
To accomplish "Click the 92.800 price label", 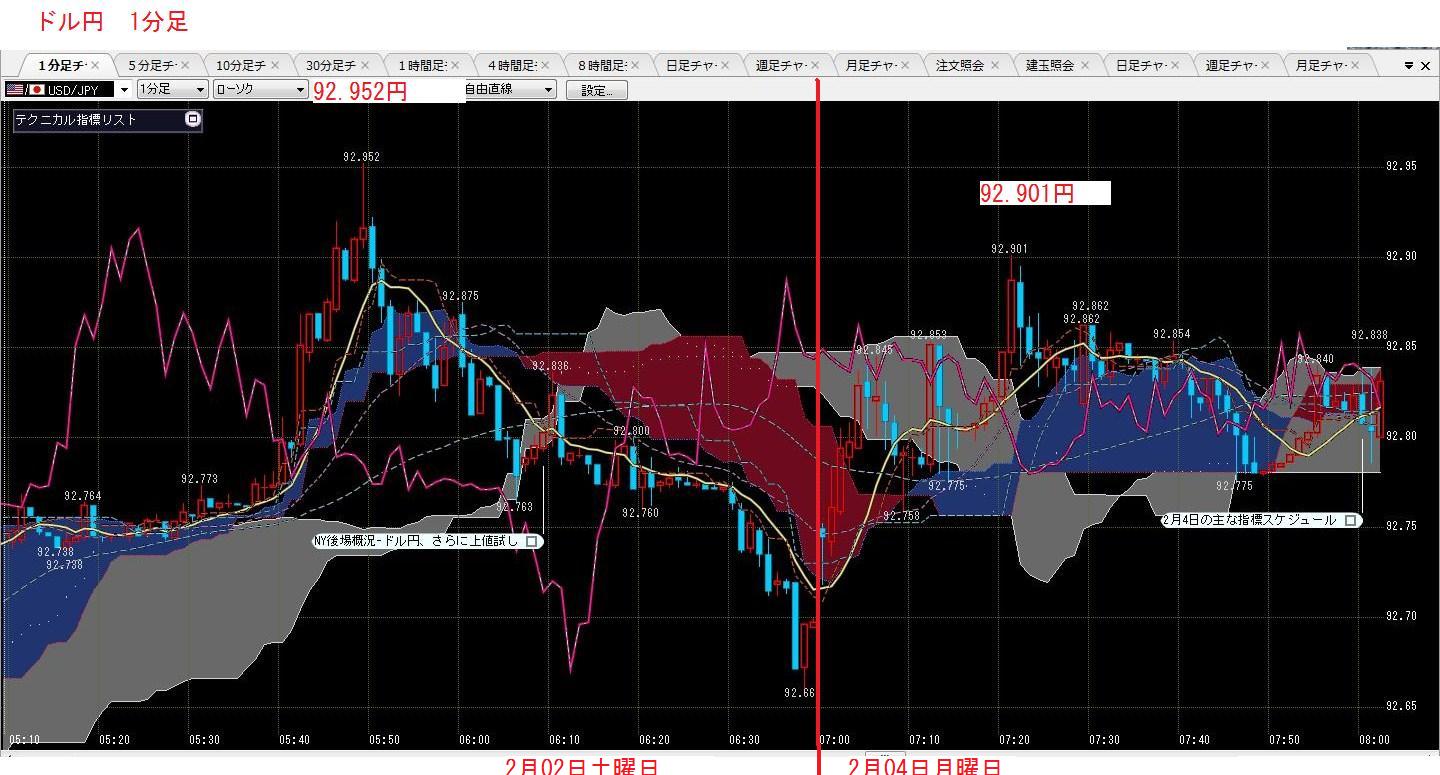I will pyautogui.click(x=632, y=431).
